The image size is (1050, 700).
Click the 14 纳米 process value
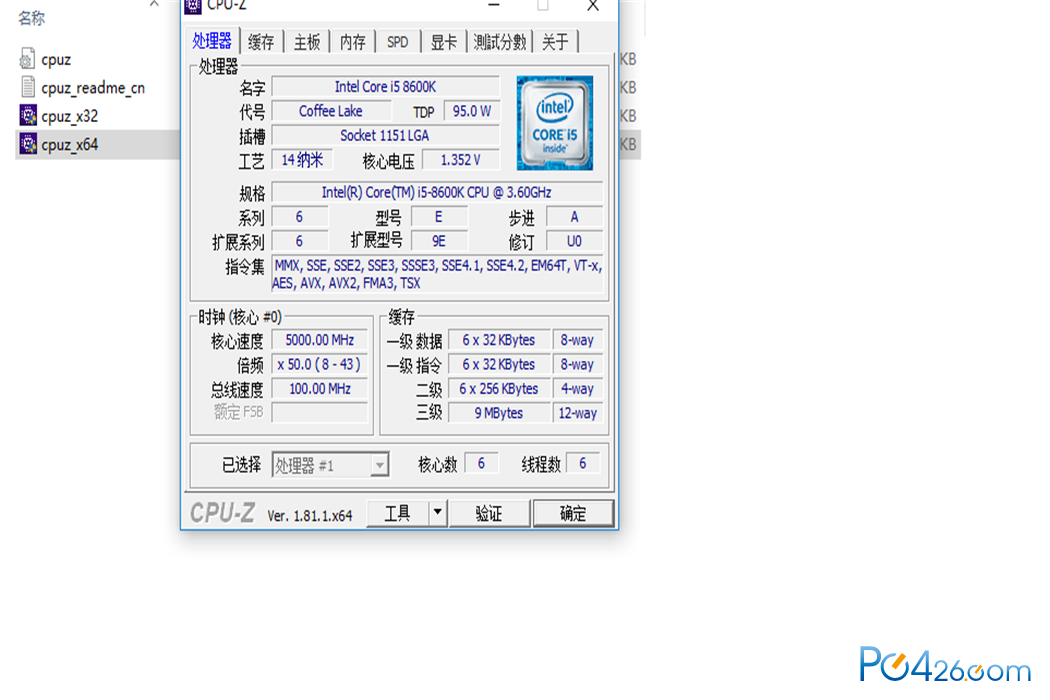click(x=302, y=159)
